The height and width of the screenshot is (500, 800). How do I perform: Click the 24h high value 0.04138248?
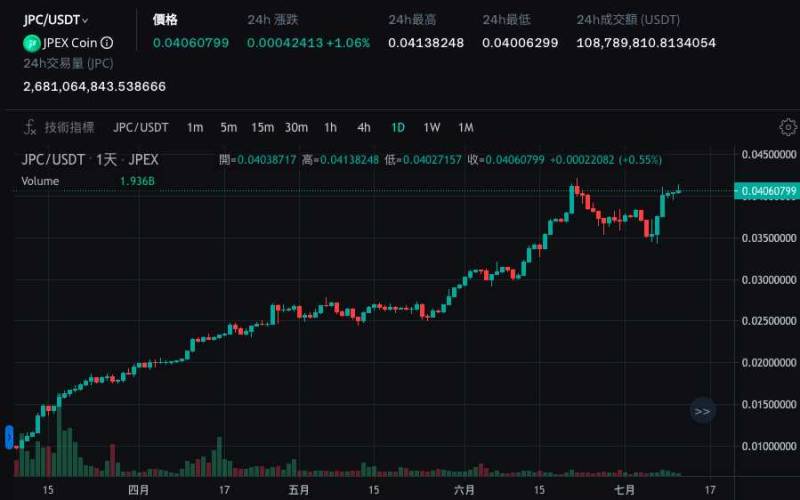426,43
